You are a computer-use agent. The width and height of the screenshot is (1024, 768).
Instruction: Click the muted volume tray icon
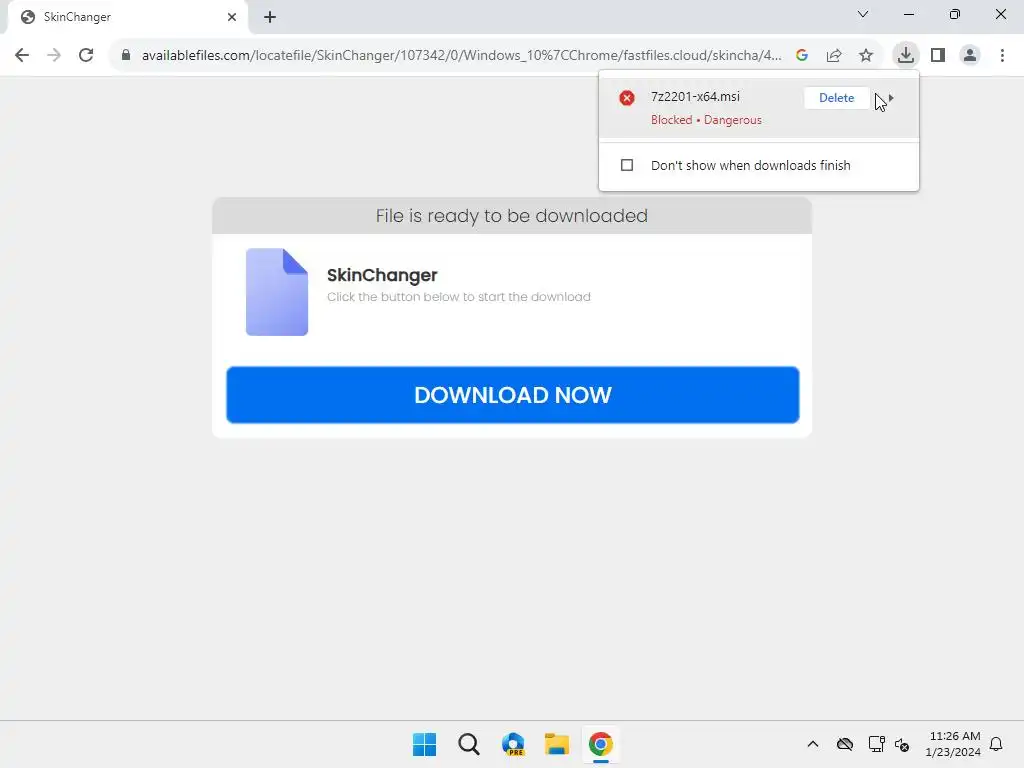(x=902, y=744)
